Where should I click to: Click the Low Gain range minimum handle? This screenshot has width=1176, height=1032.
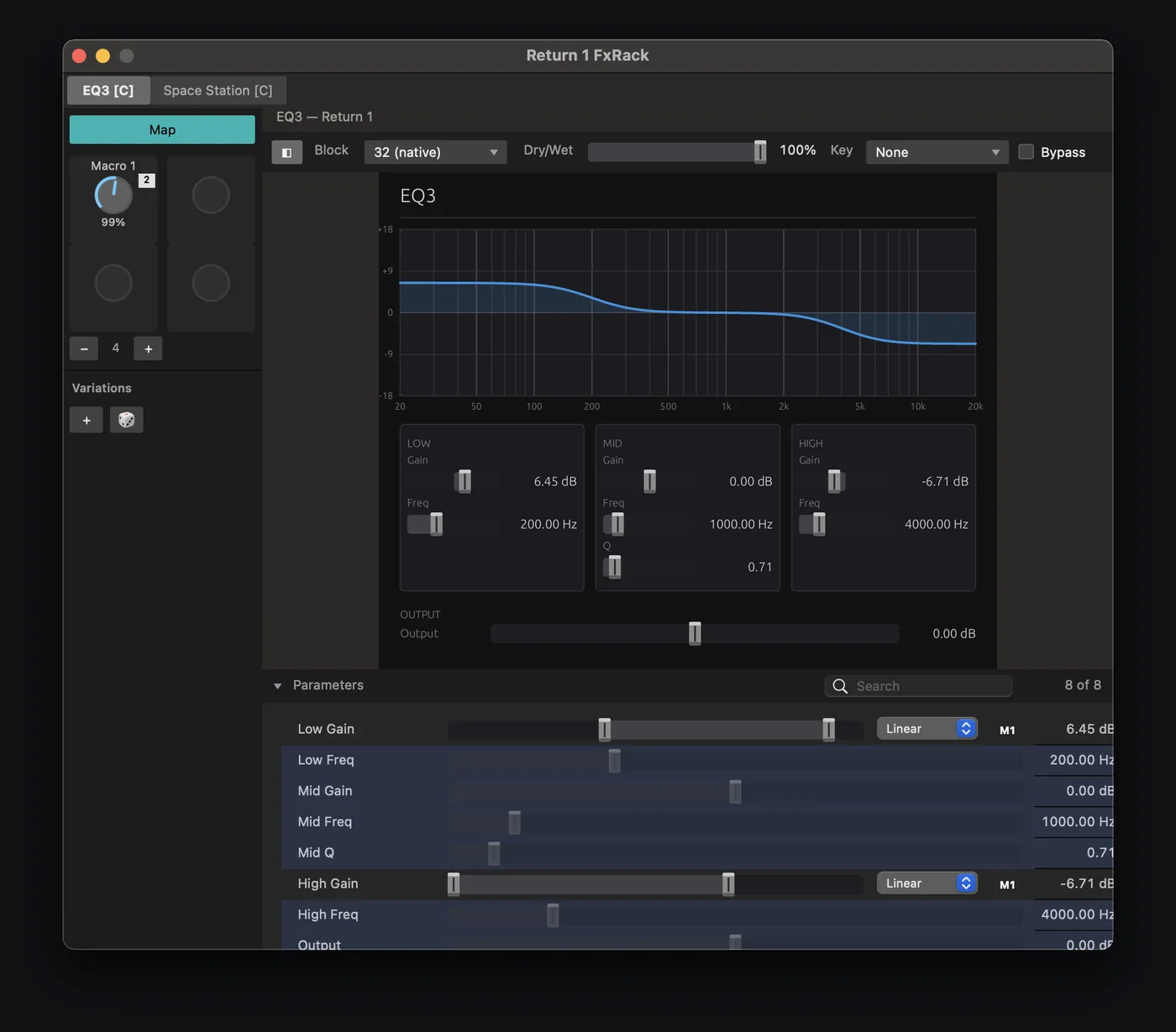point(604,730)
